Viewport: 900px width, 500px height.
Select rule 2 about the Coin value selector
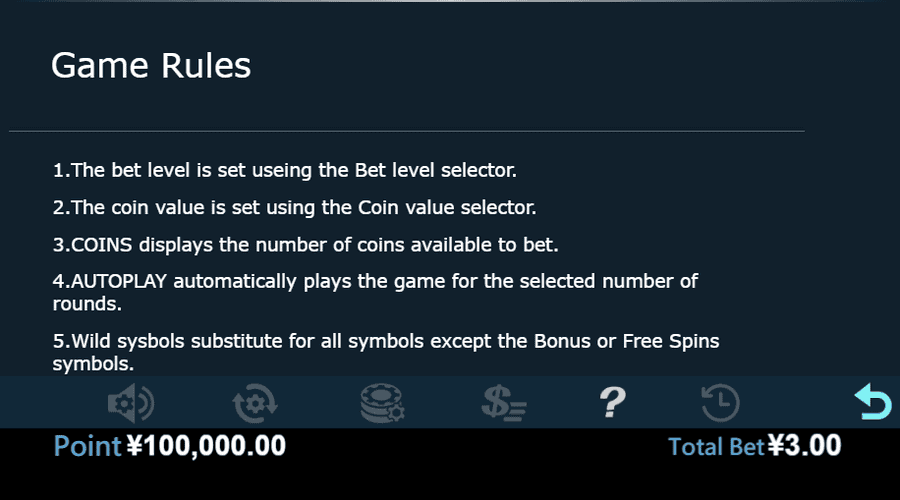tap(294, 207)
